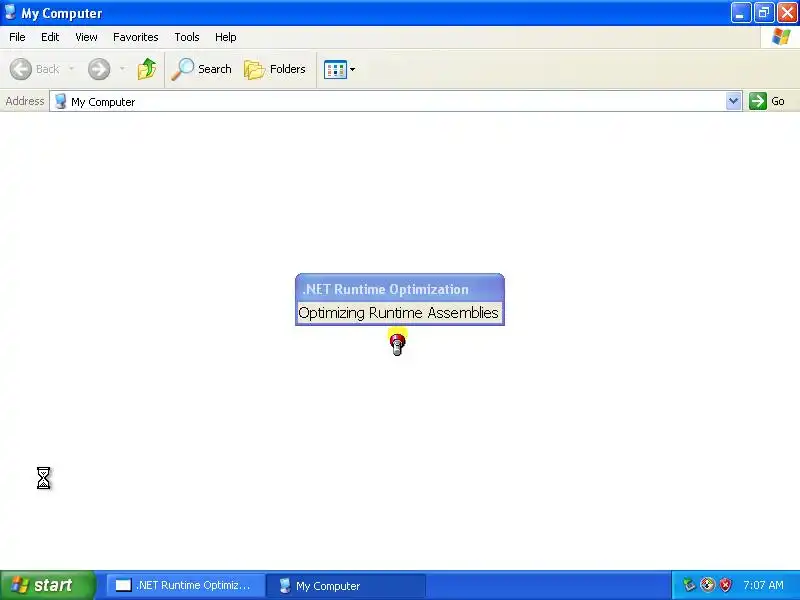800x600 pixels.
Task: Click the 7:07 AM clock
Action: (763, 585)
